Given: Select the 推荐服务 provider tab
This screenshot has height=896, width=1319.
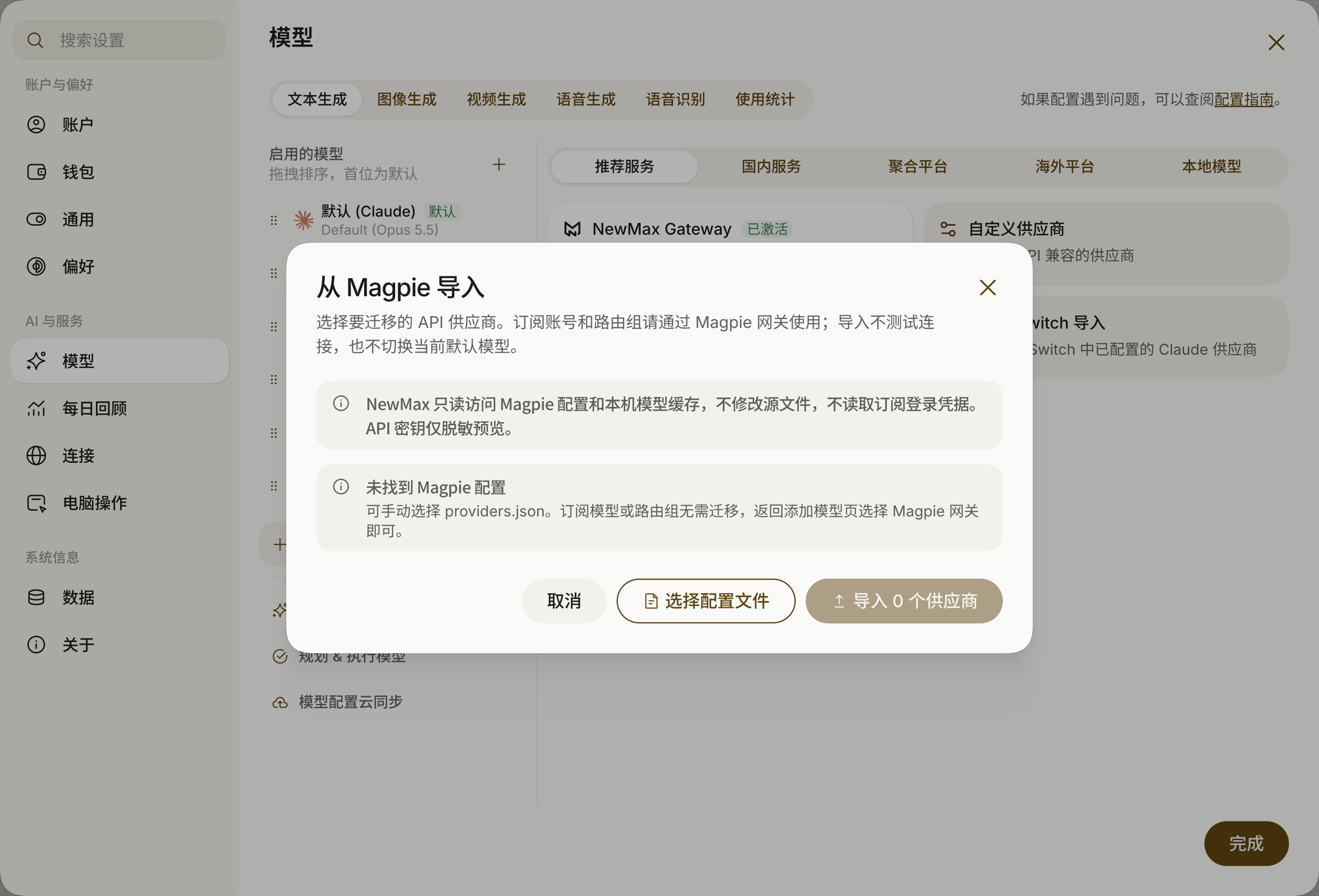Looking at the screenshot, I should click(x=625, y=167).
